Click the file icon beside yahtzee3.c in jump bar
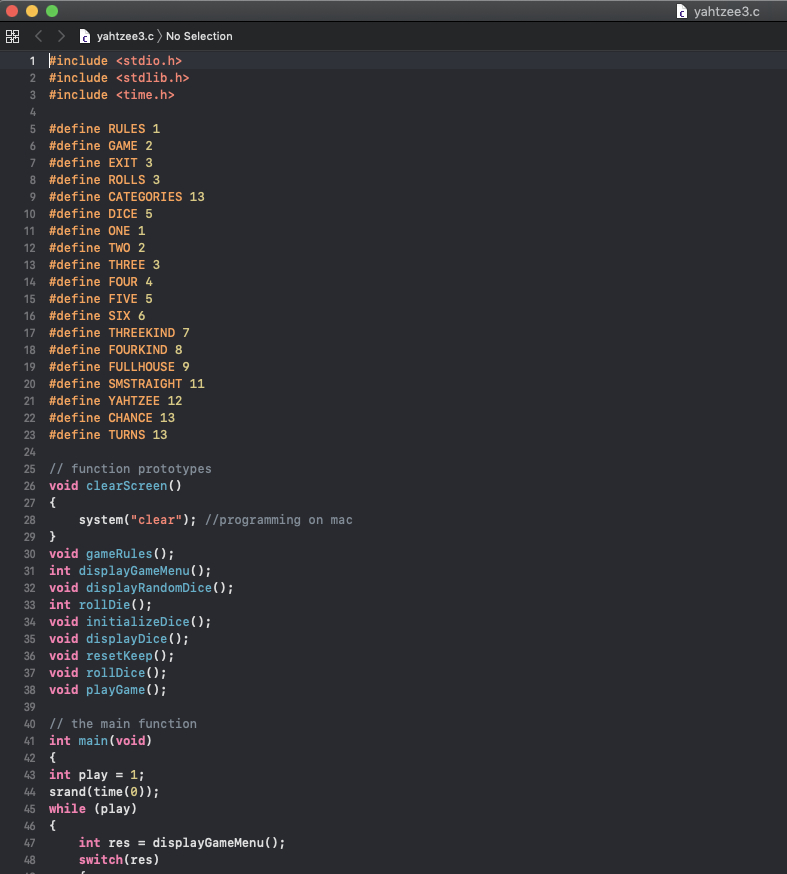This screenshot has height=874, width=787. [x=86, y=36]
